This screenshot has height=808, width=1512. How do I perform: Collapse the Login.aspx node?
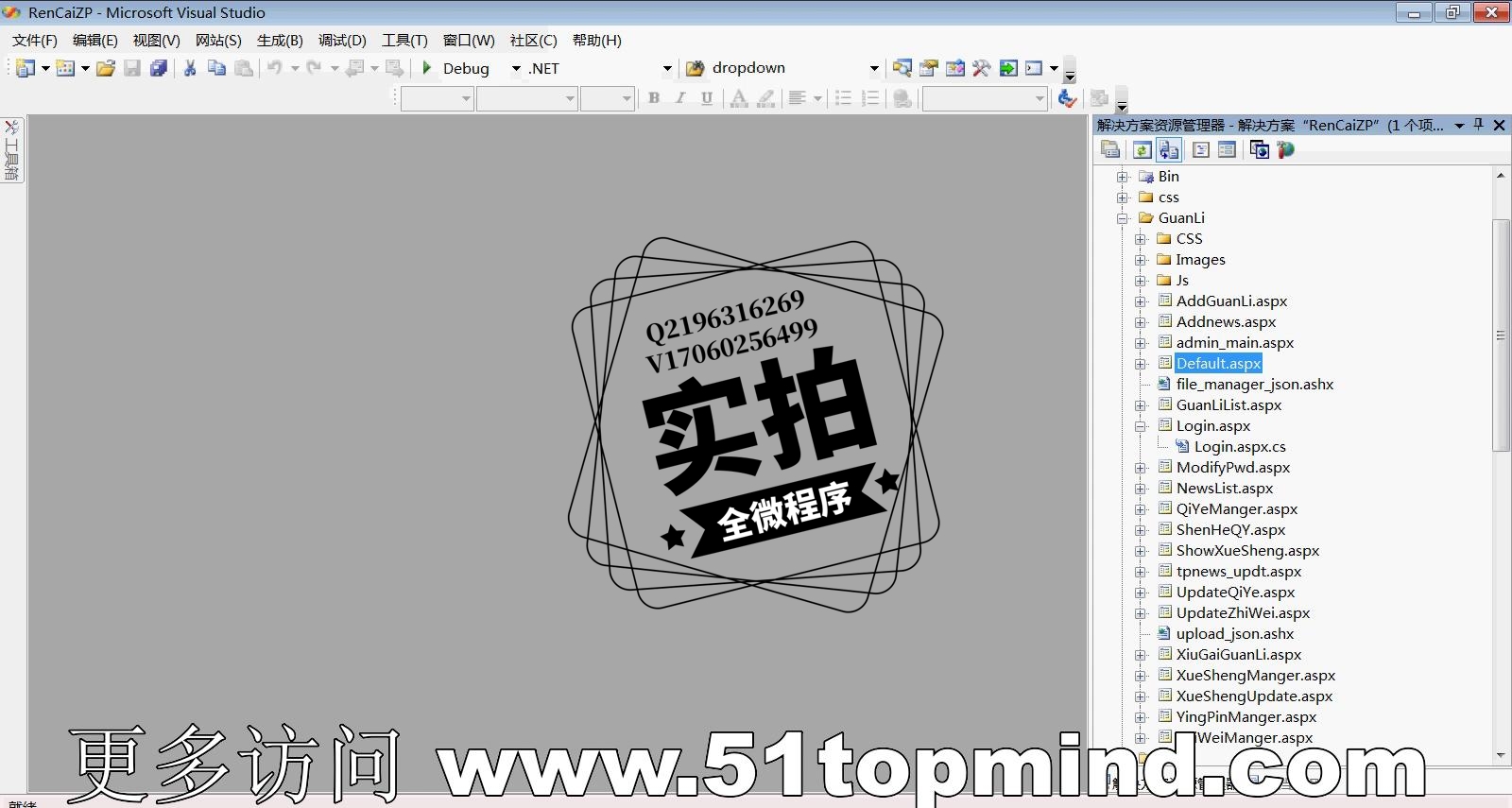coord(1141,426)
